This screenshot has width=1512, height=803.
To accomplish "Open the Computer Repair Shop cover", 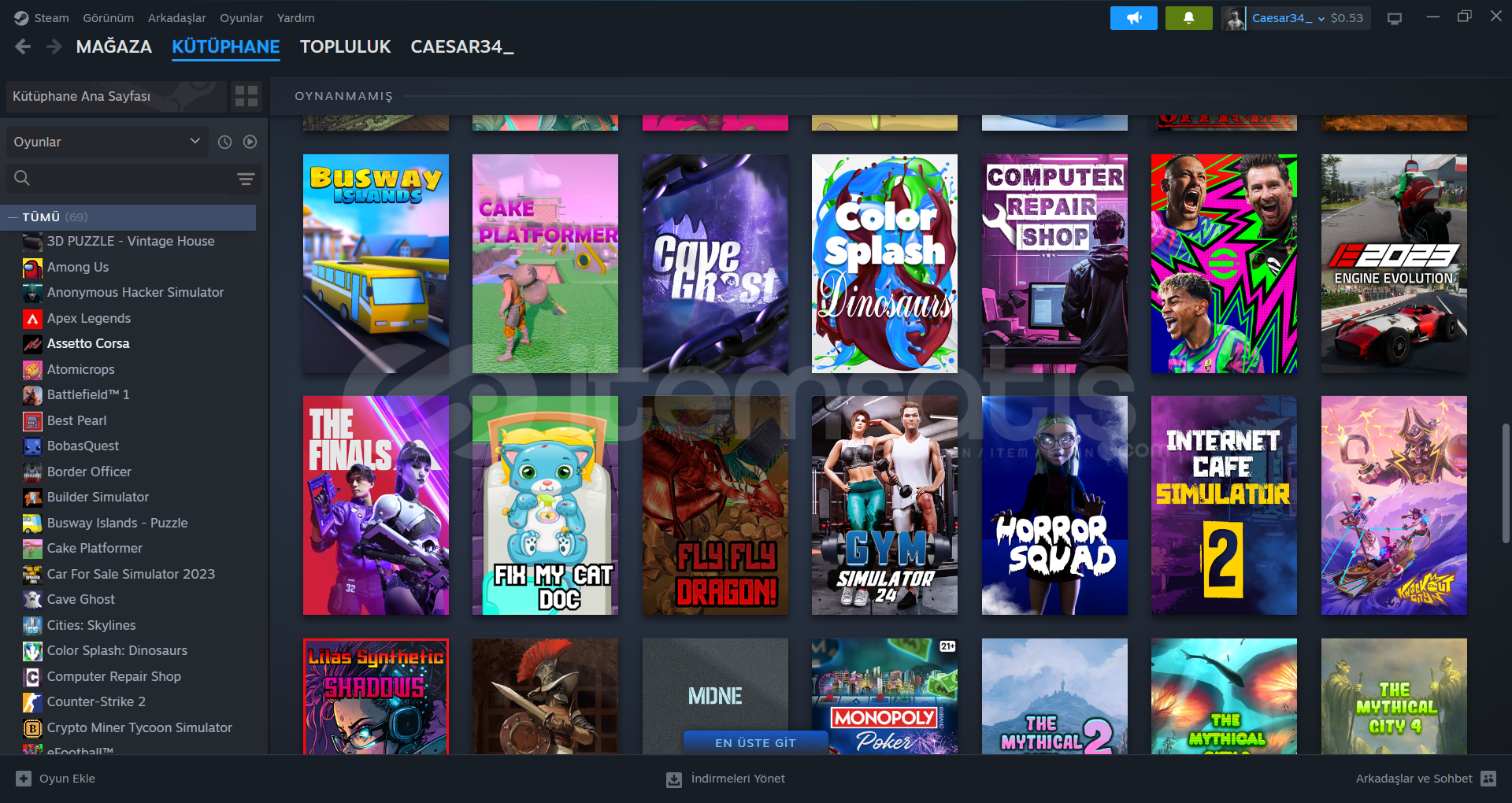I will 1054,264.
